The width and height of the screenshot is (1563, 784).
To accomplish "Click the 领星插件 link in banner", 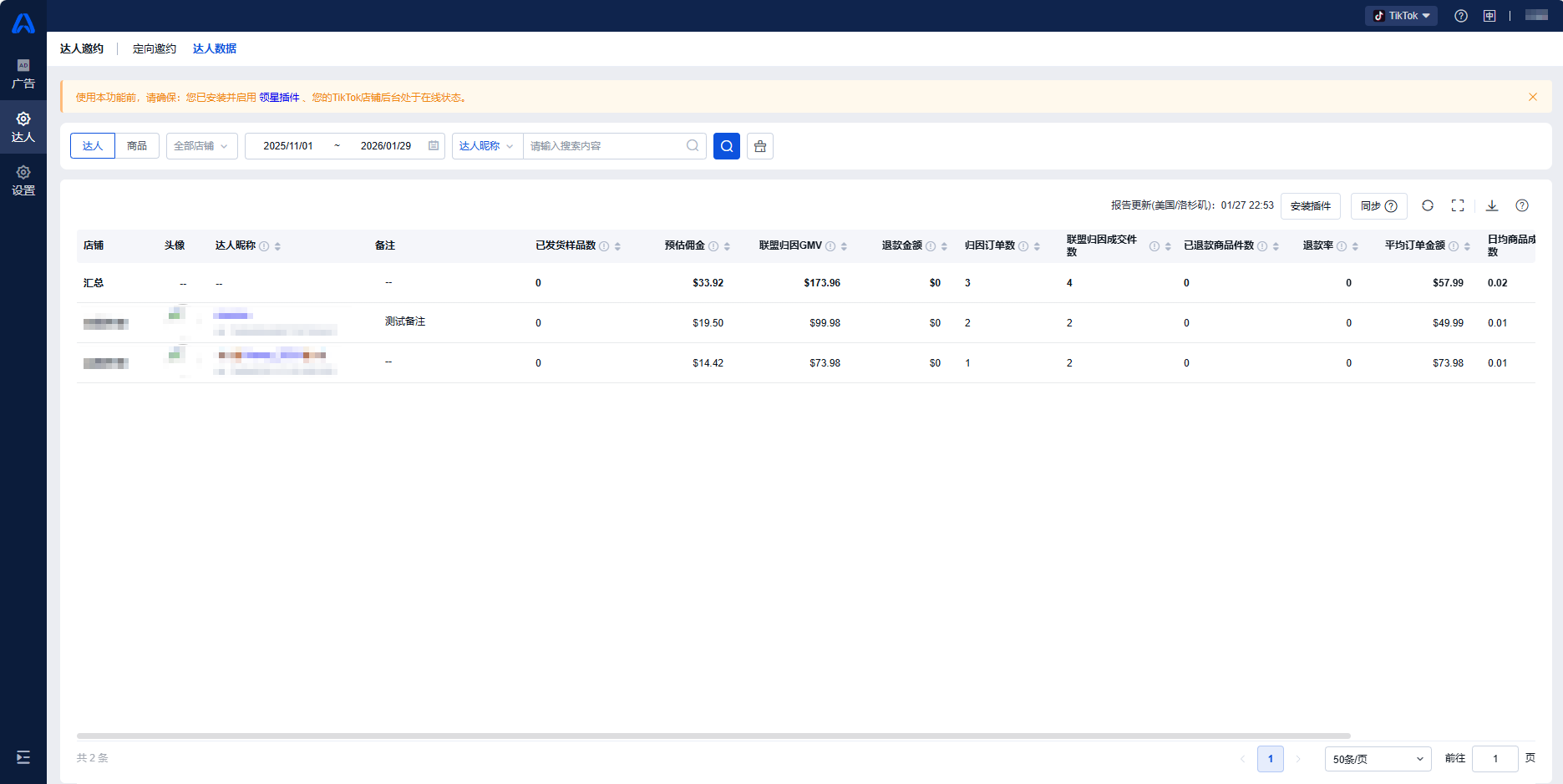I will point(279,98).
